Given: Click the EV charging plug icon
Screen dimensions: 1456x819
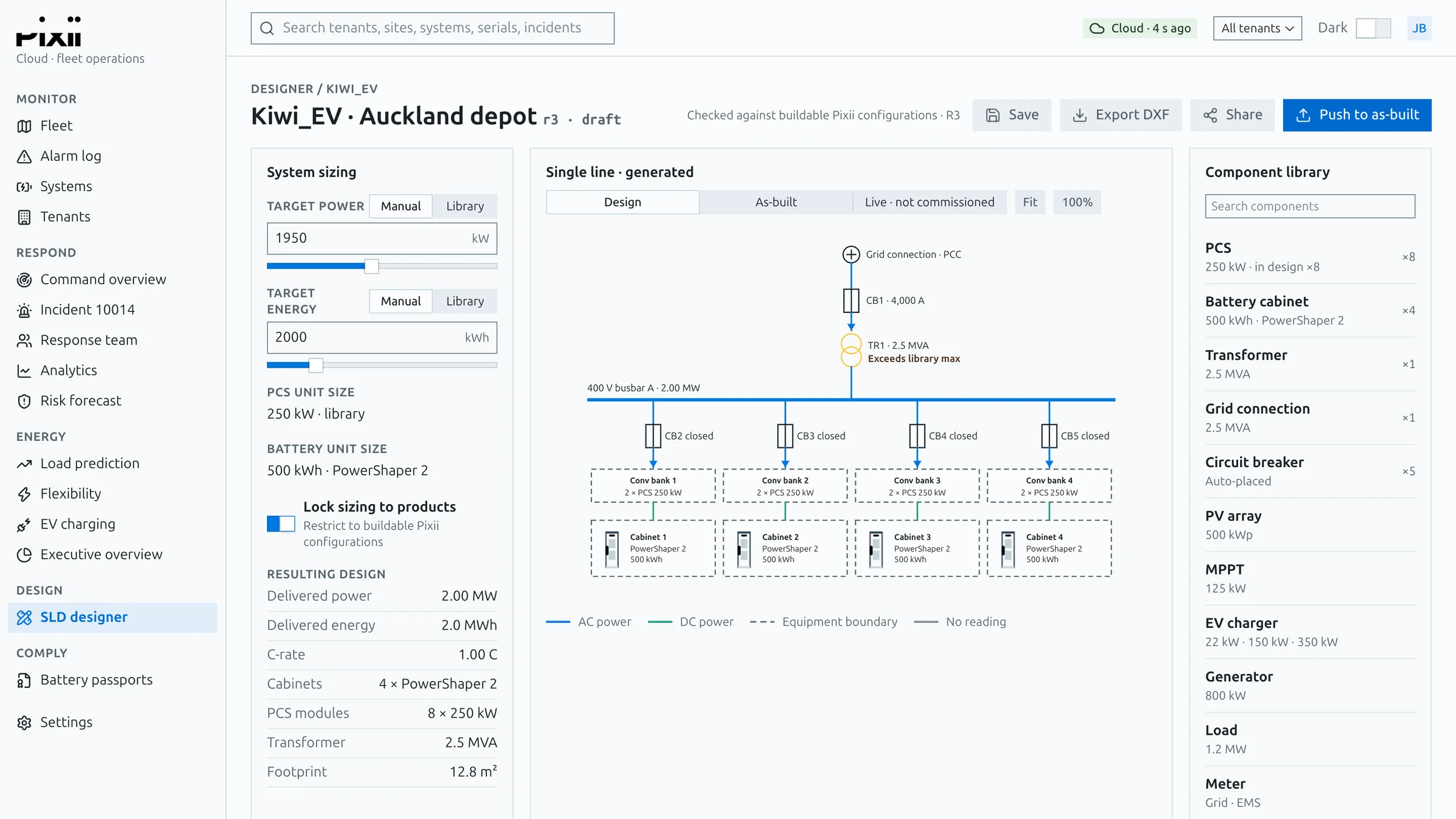Looking at the screenshot, I should coord(24,524).
